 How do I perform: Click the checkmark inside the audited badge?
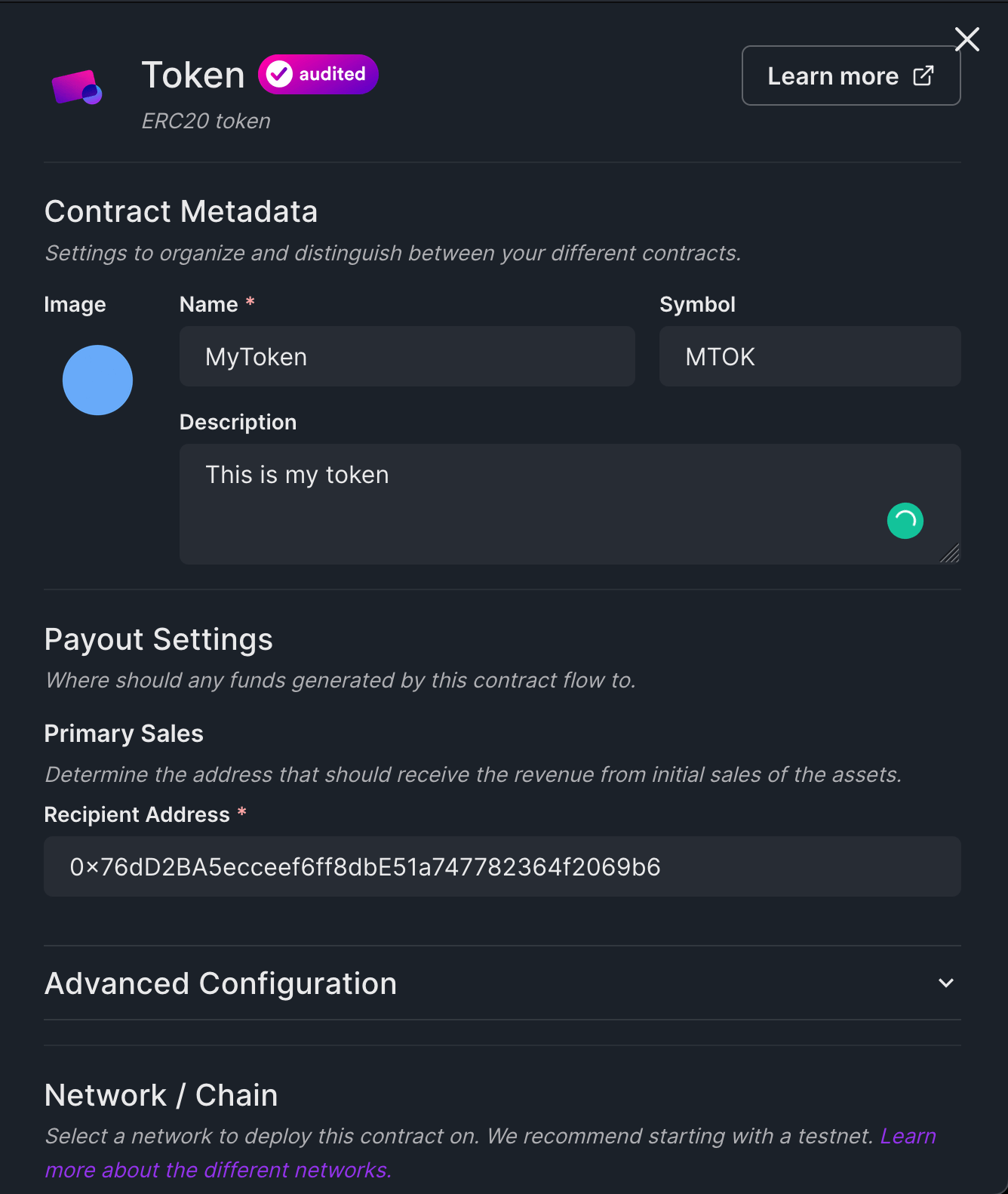point(278,74)
